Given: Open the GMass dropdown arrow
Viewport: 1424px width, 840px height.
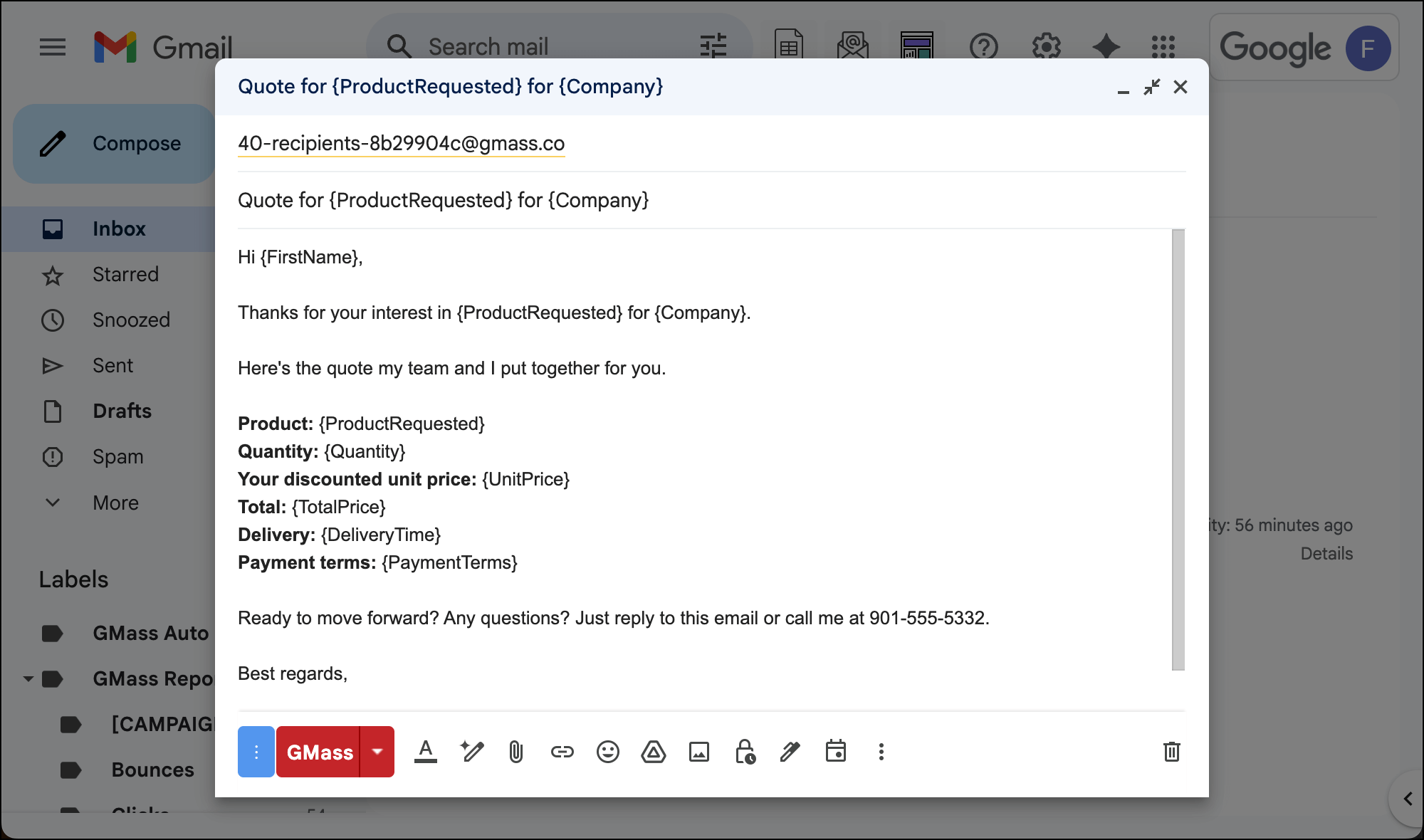Looking at the screenshot, I should click(x=378, y=752).
